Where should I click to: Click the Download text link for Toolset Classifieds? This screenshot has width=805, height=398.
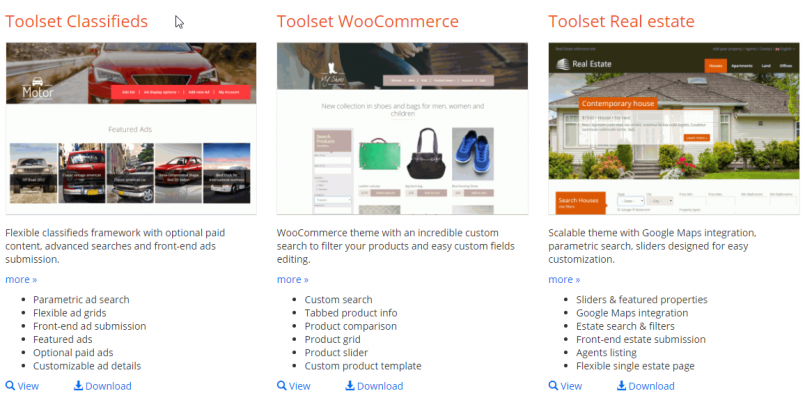coord(108,386)
